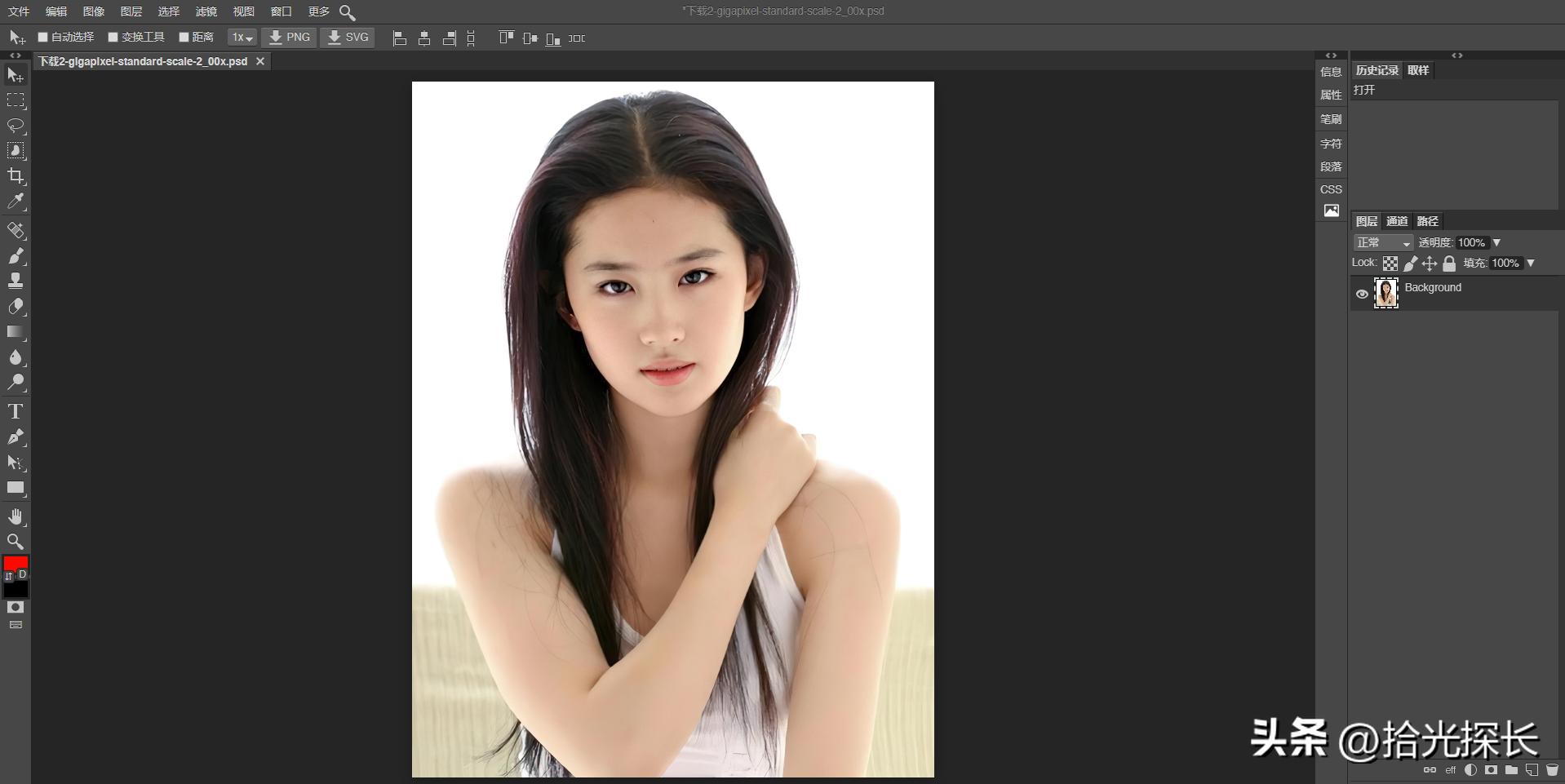Open the 属性 side panel
The image size is (1565, 784).
coord(1332,95)
